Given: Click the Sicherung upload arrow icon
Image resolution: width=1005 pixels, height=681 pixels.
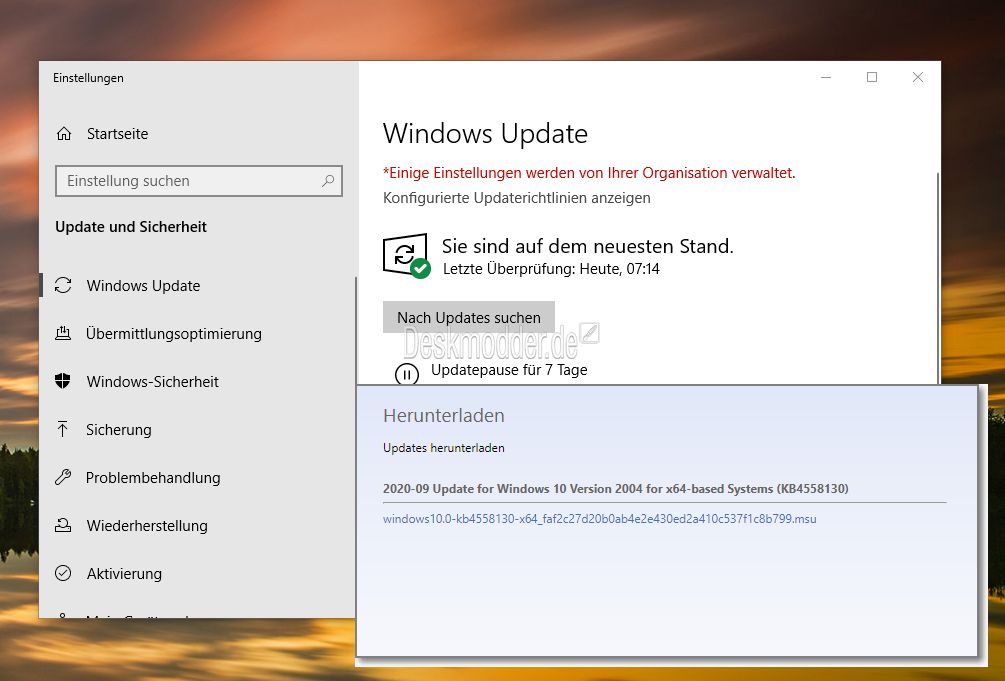Looking at the screenshot, I should pyautogui.click(x=63, y=429).
